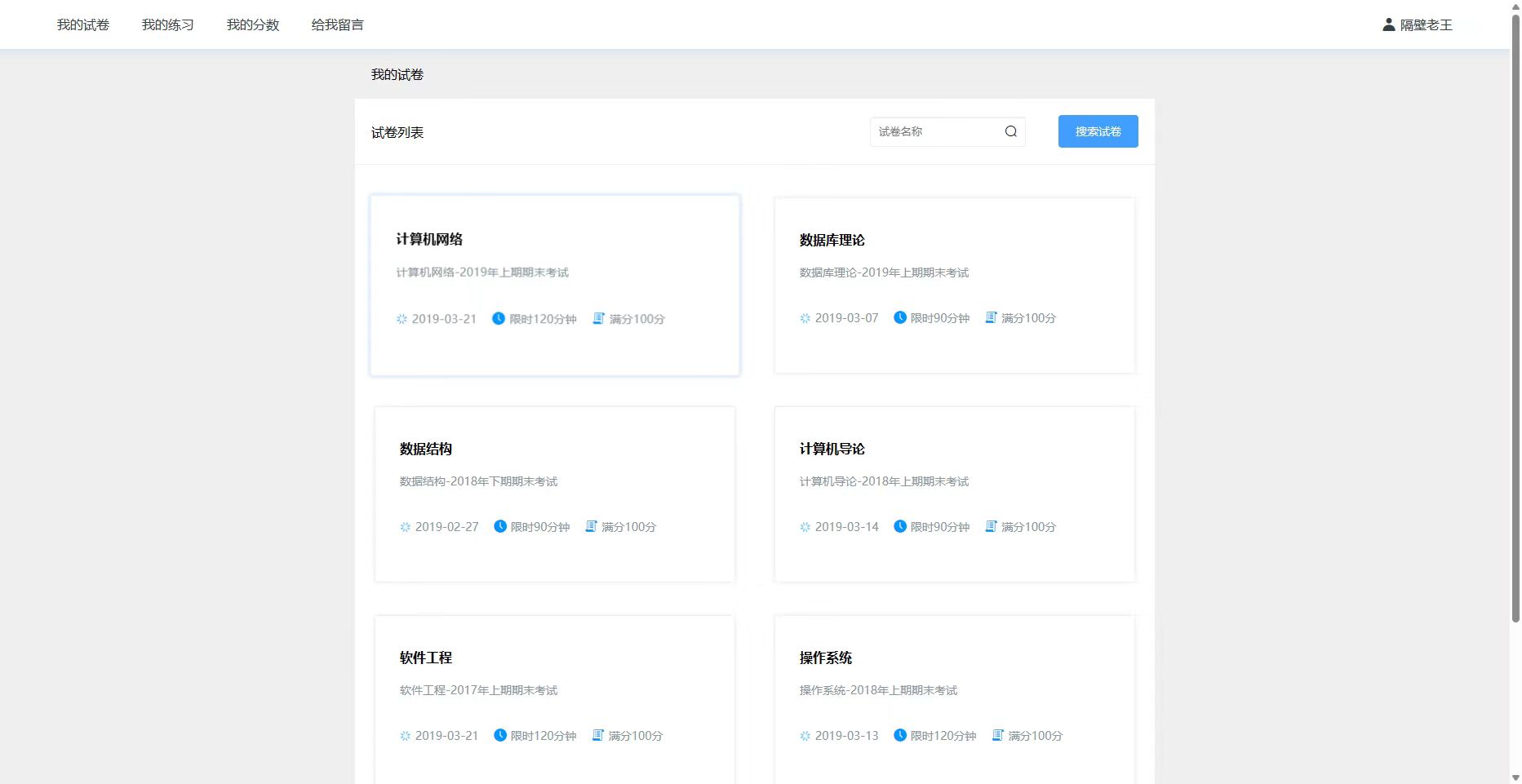The height and width of the screenshot is (784, 1522).
Task: Click 限时120分钟 on 计算机网络 card
Action: click(543, 319)
